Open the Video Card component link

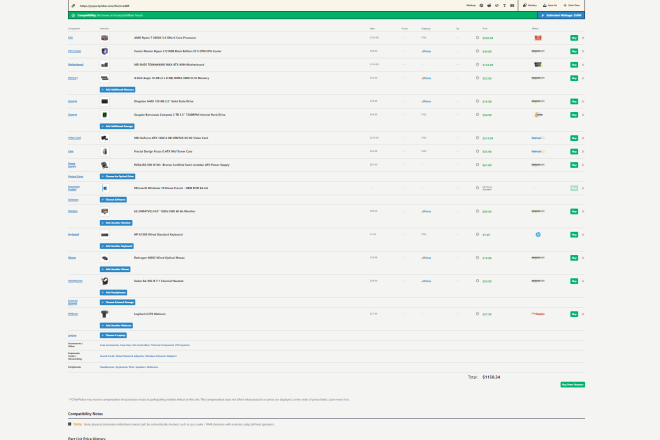(74, 138)
